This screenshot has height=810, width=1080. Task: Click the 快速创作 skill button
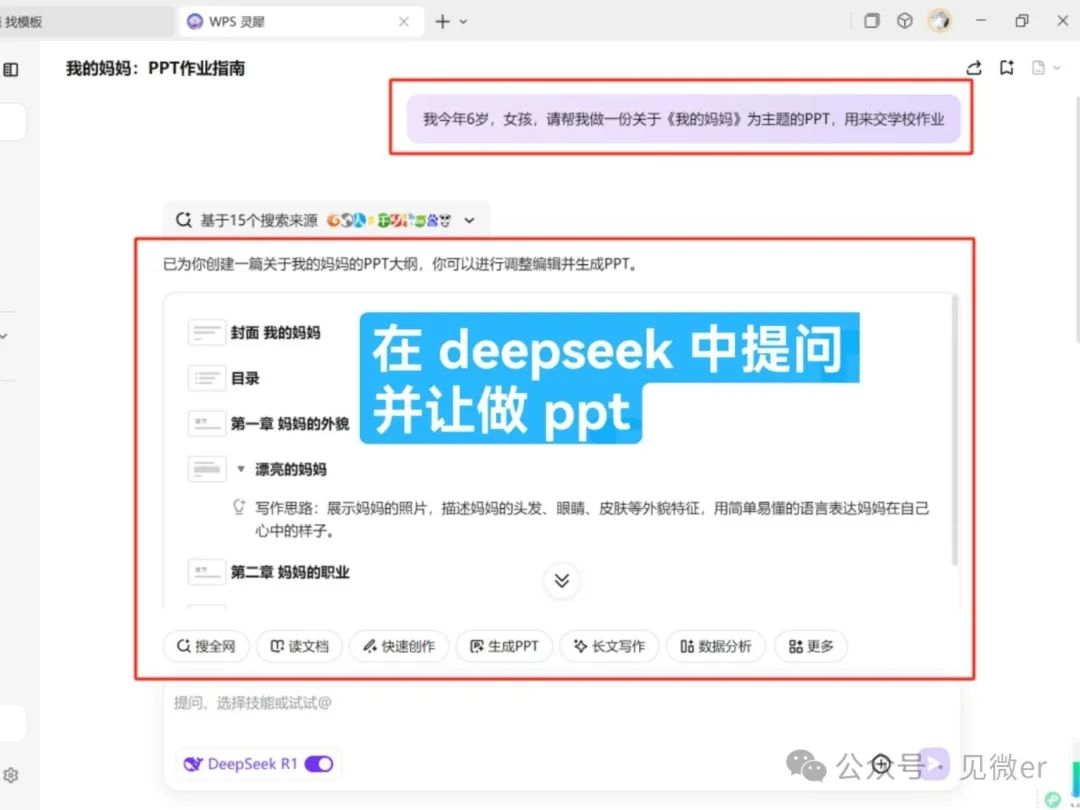pyautogui.click(x=399, y=646)
